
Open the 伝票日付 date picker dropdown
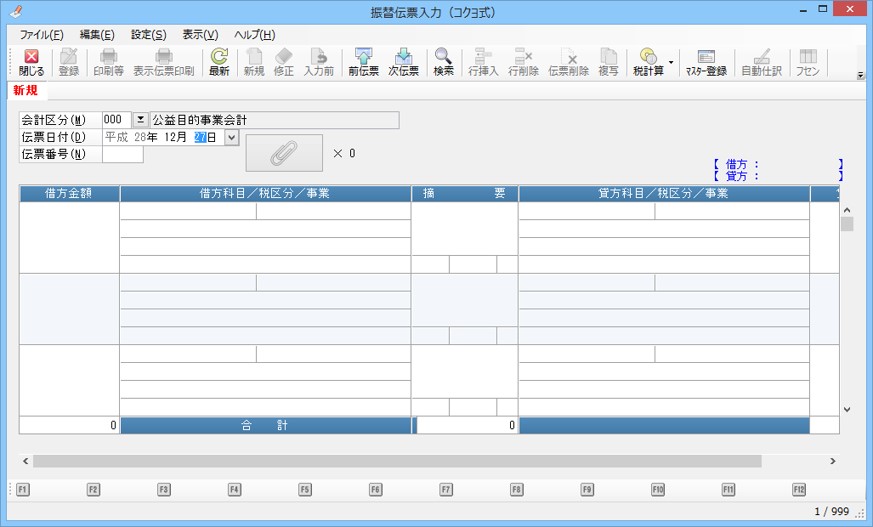coord(232,137)
